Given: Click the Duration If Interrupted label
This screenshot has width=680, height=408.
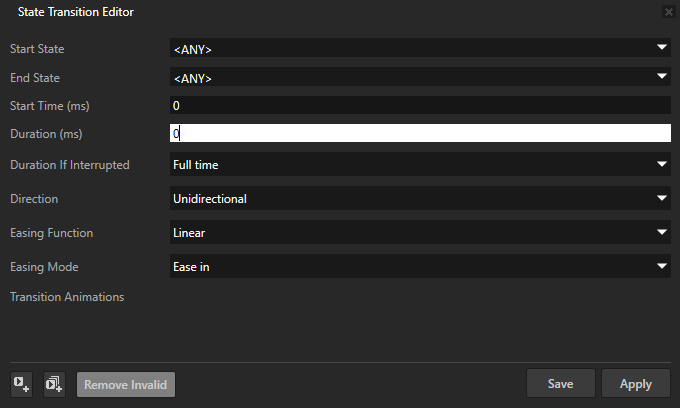Looking at the screenshot, I should point(69,165).
